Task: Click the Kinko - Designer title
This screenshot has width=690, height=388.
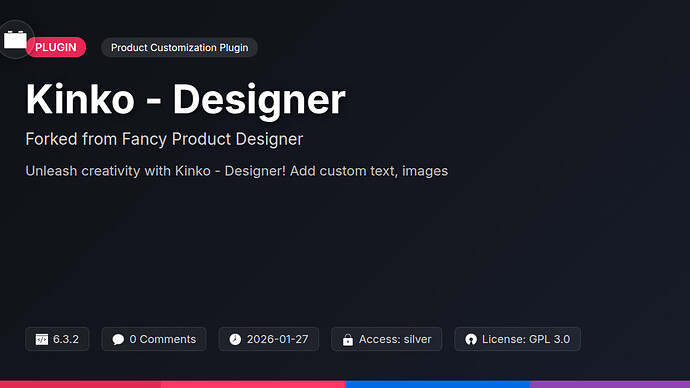Action: (186, 100)
